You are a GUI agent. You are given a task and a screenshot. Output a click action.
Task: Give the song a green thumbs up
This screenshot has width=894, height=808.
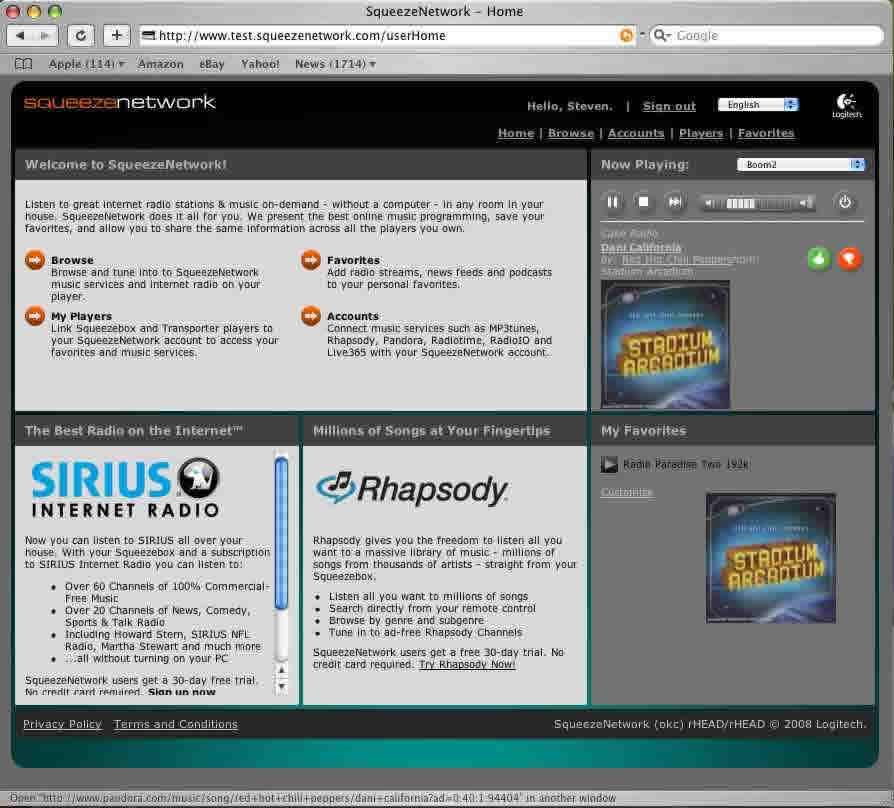pyautogui.click(x=819, y=259)
